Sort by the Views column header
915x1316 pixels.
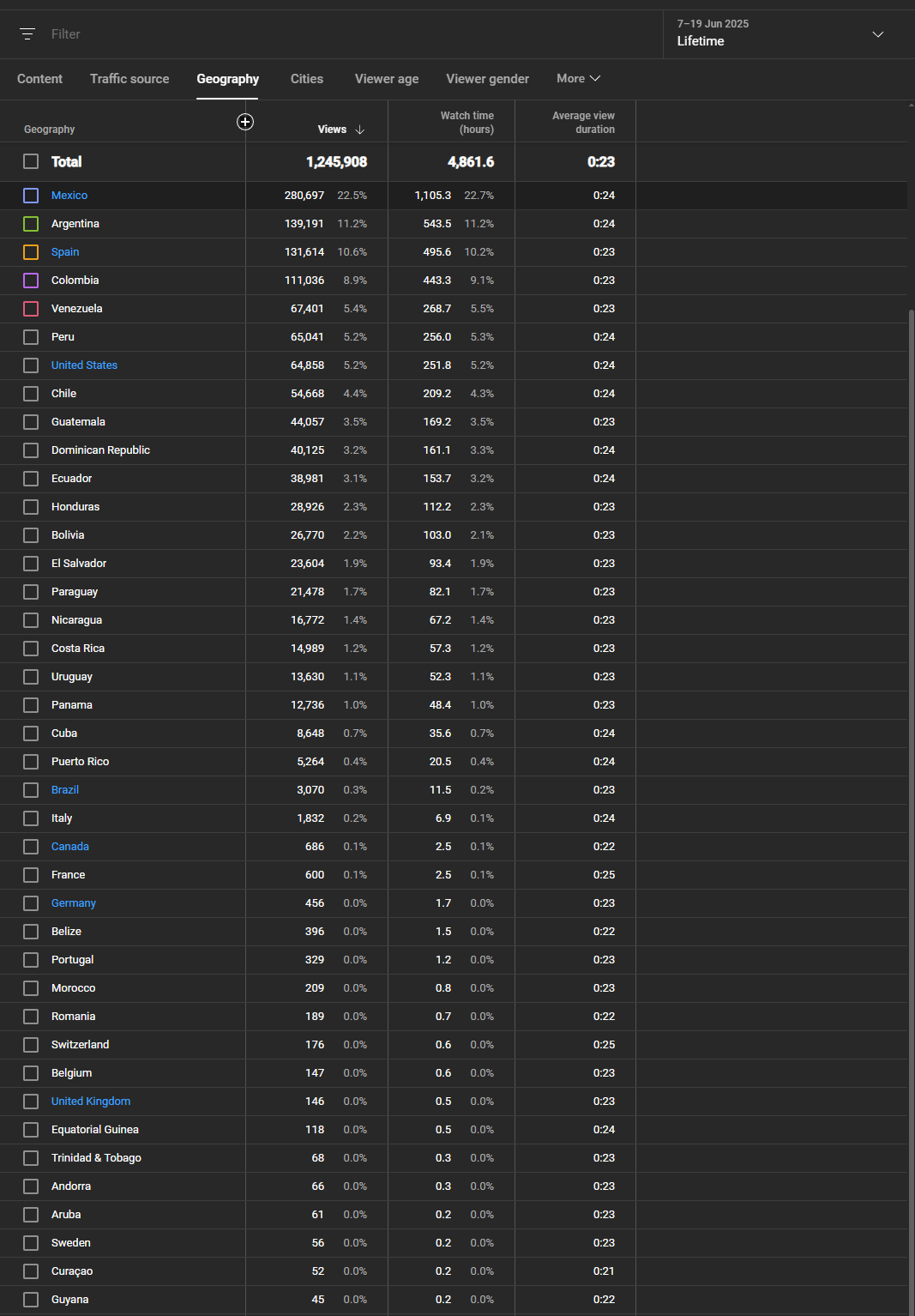coord(332,130)
